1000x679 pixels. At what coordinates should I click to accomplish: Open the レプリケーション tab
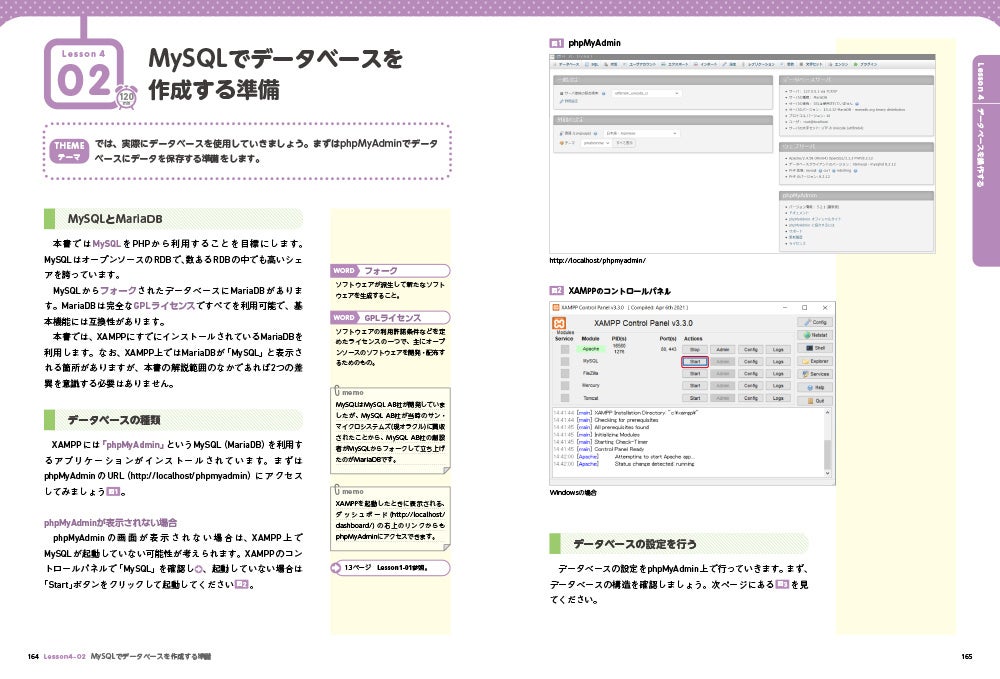(758, 64)
